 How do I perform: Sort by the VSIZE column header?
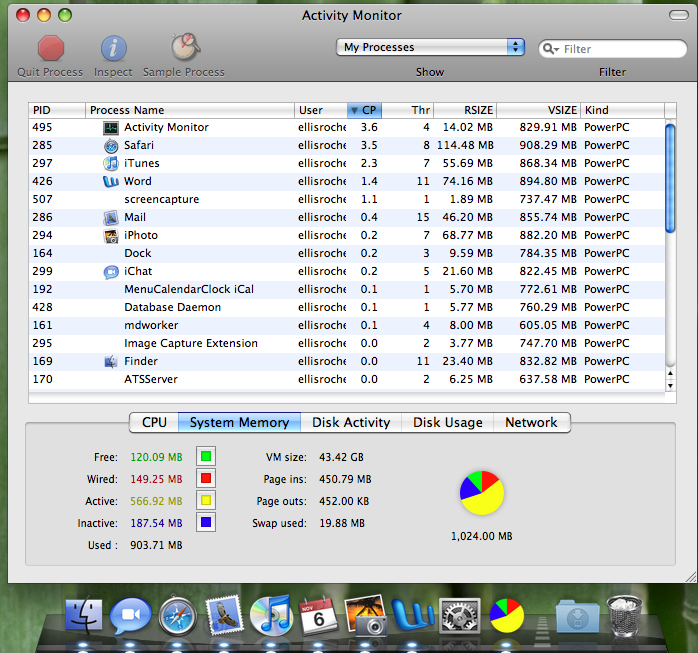539,110
